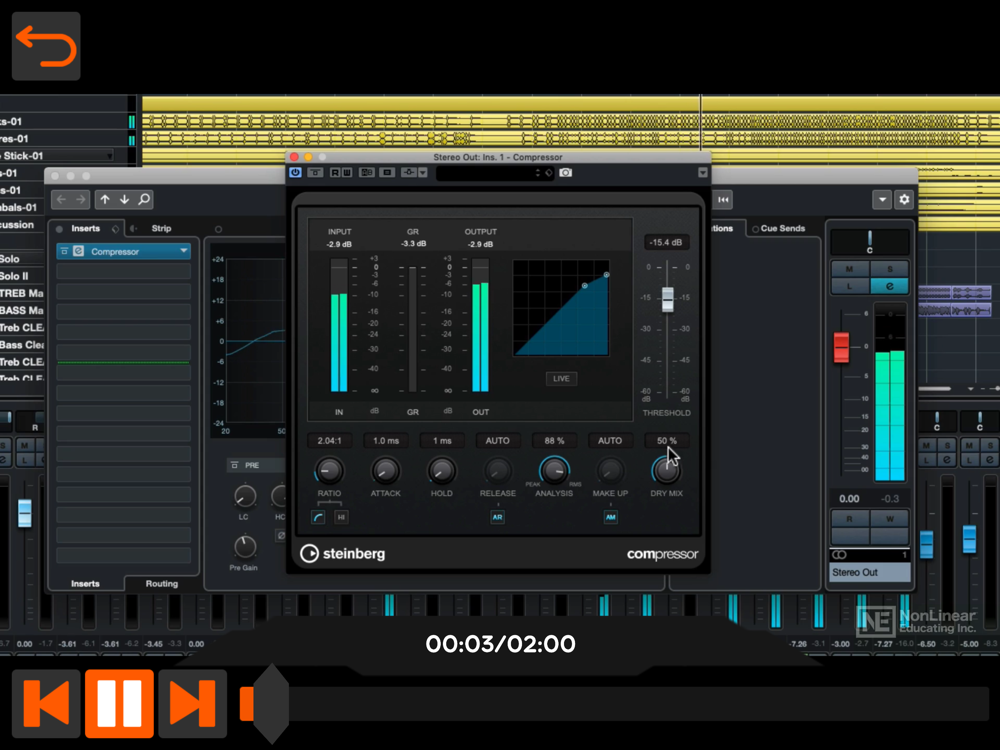Activate the side-chain icon in plugin toolbar

[x=408, y=173]
